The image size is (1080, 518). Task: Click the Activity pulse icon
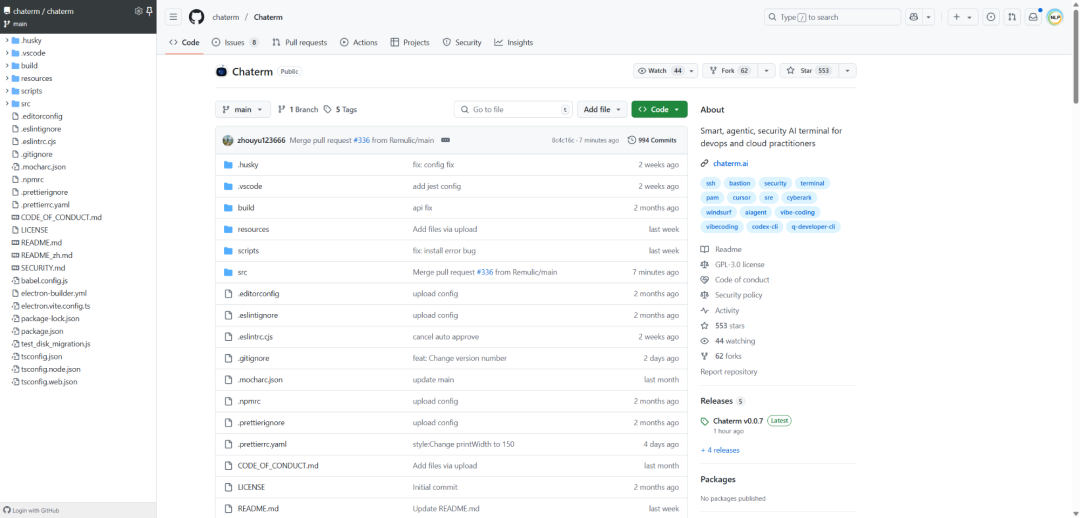pos(705,311)
